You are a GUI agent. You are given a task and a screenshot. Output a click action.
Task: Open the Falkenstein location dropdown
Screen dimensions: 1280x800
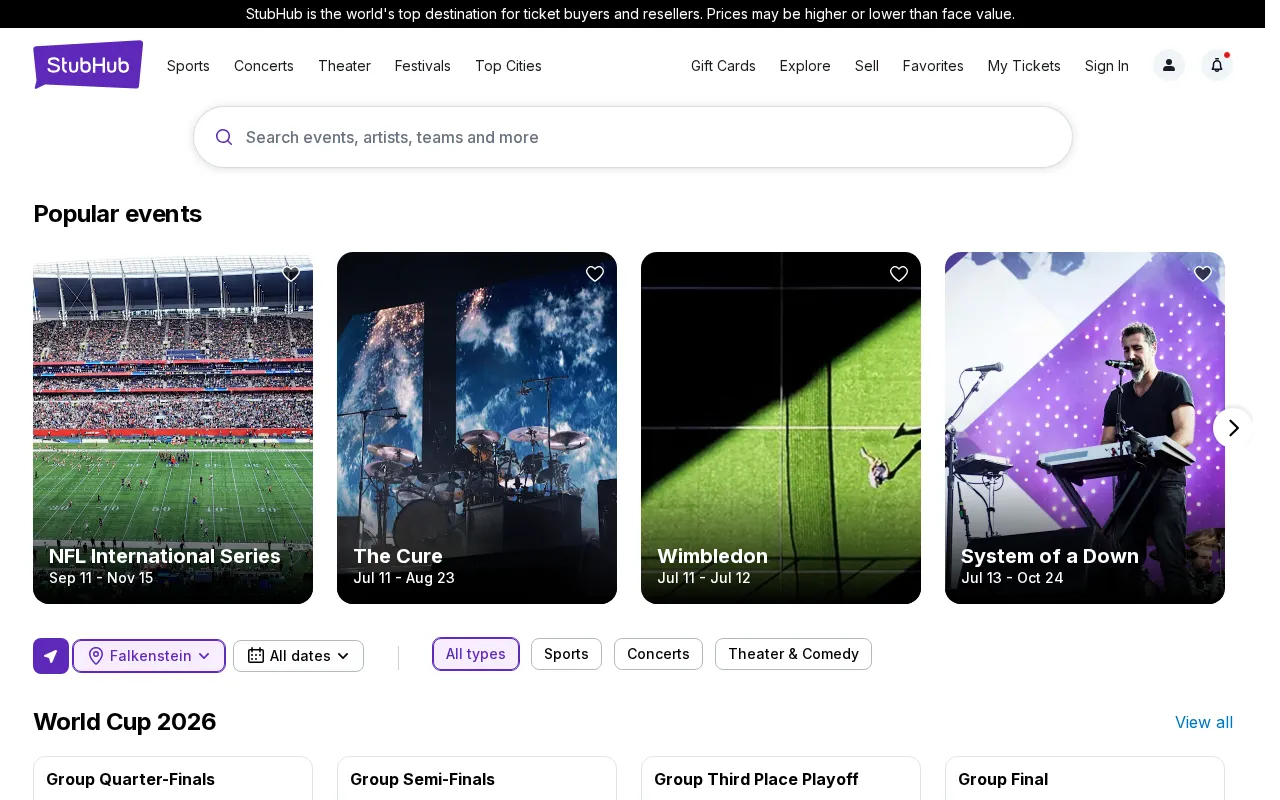click(149, 656)
